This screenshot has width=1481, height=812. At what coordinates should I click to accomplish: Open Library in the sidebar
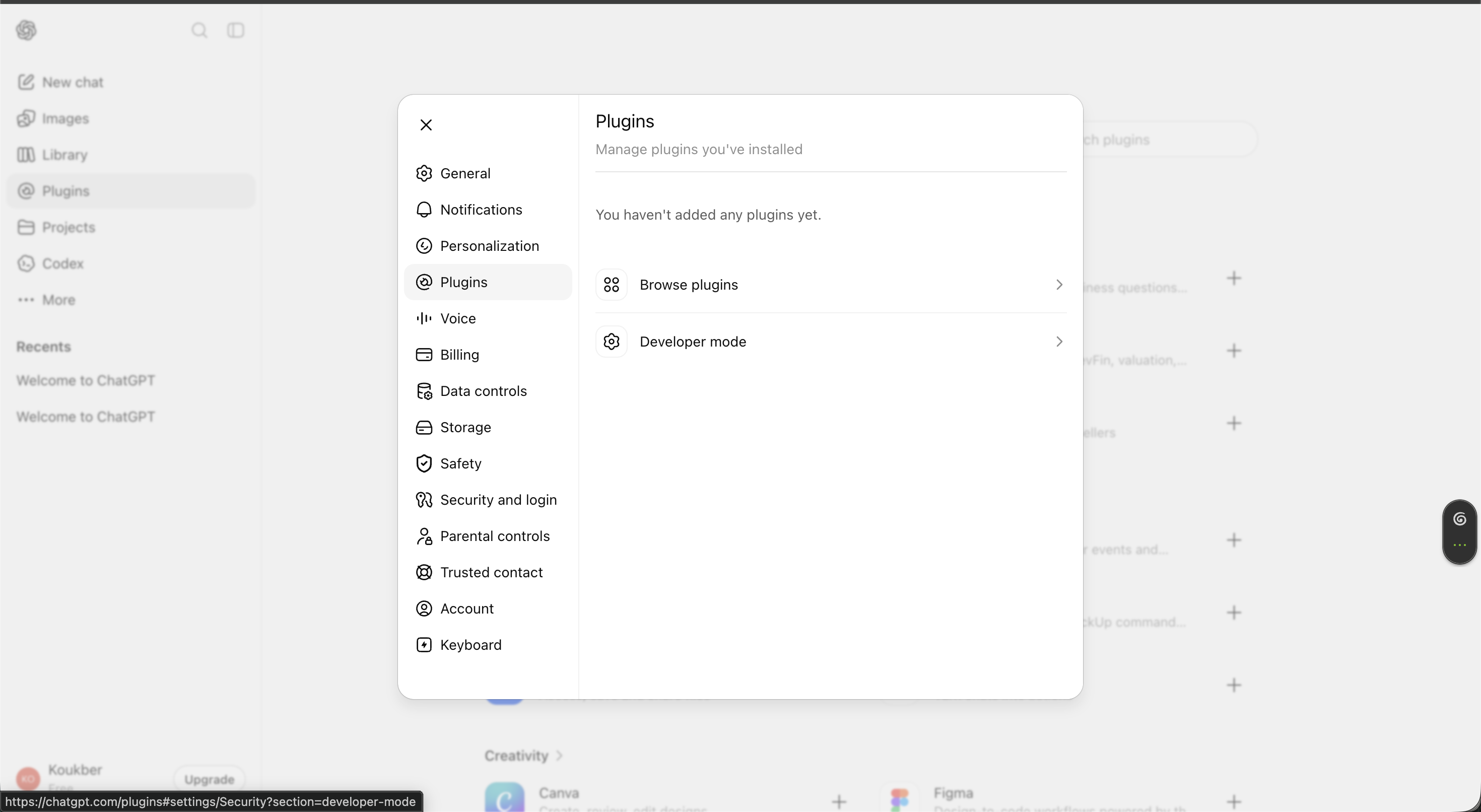pos(130,155)
